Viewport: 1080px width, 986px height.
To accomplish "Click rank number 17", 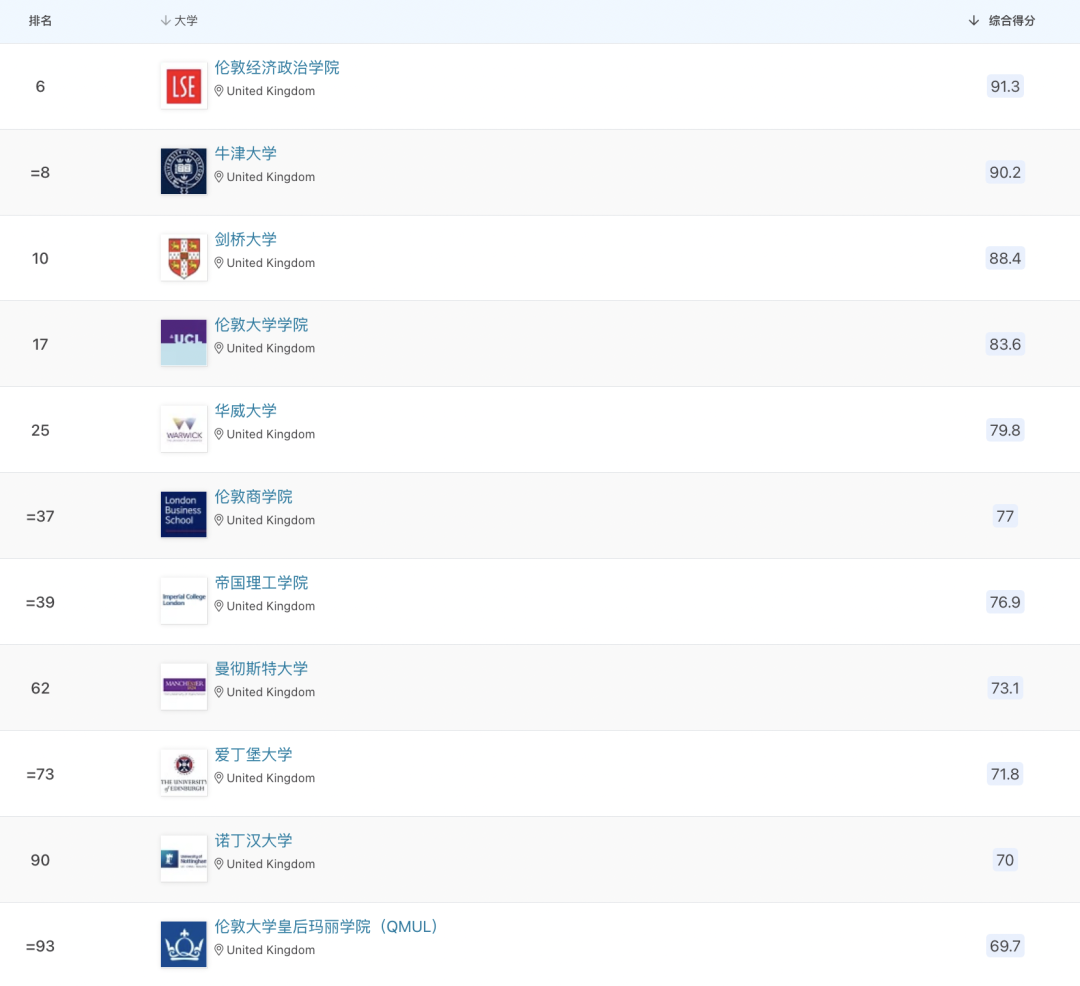I will 40,344.
